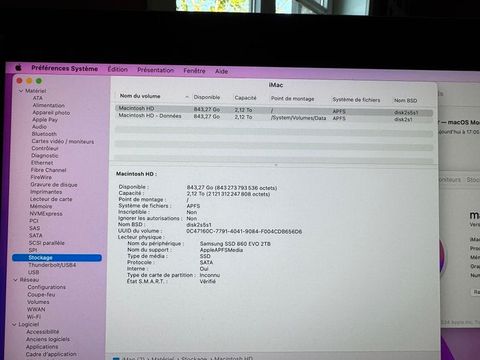The height and width of the screenshot is (360, 480).
Task: Select Cartes vidéo / moniteurs item
Action: coord(63,141)
